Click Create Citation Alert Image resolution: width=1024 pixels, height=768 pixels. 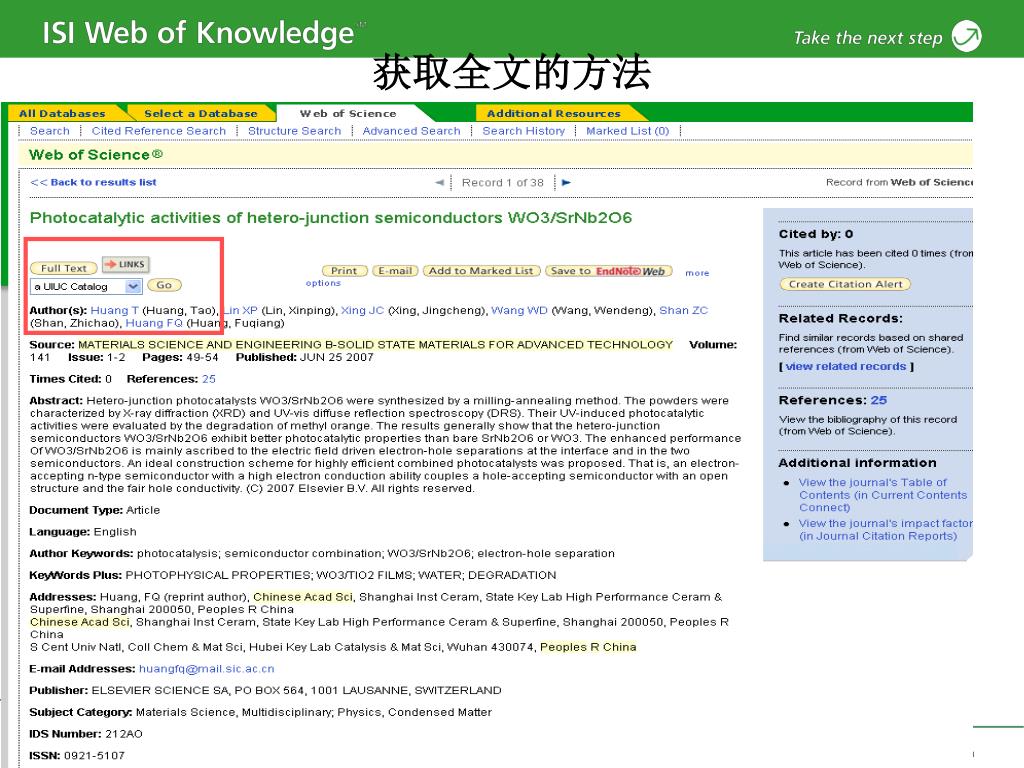pyautogui.click(x=845, y=284)
